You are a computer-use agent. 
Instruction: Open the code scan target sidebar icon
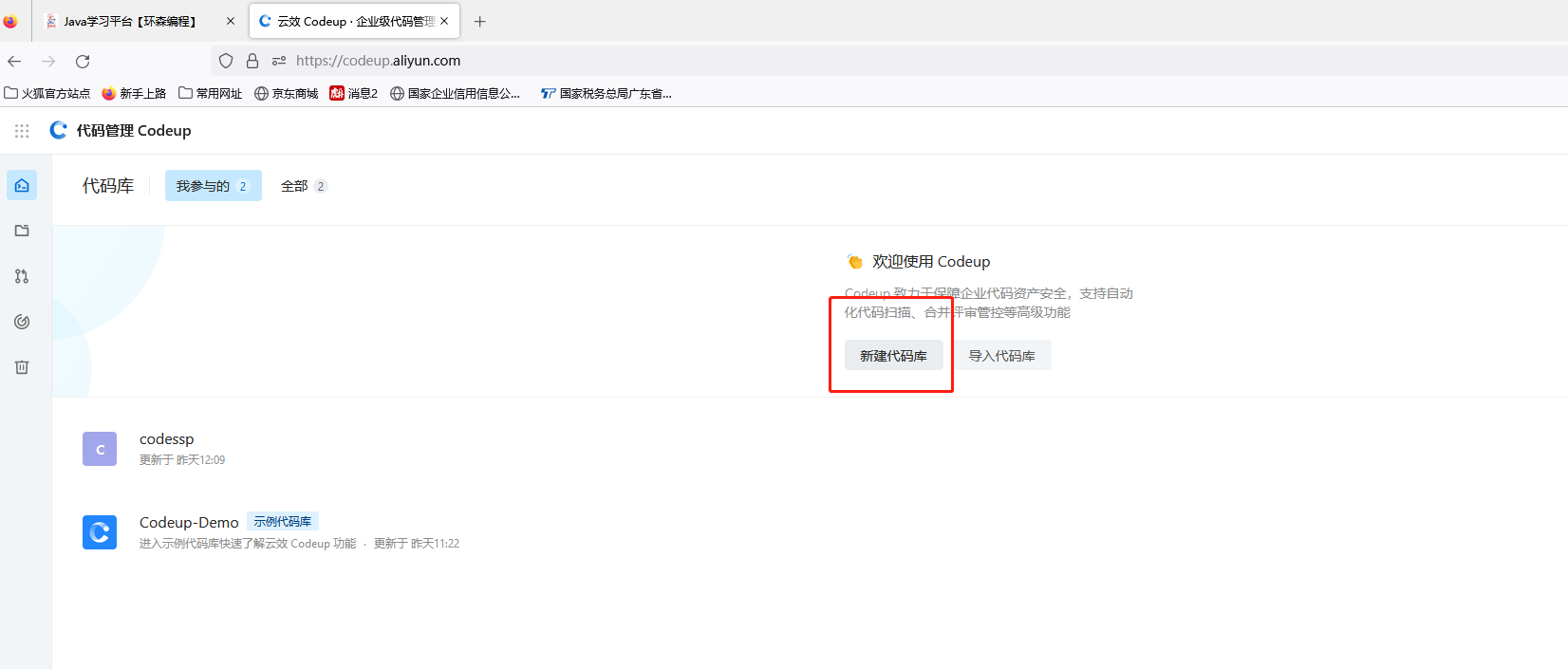coord(22,322)
